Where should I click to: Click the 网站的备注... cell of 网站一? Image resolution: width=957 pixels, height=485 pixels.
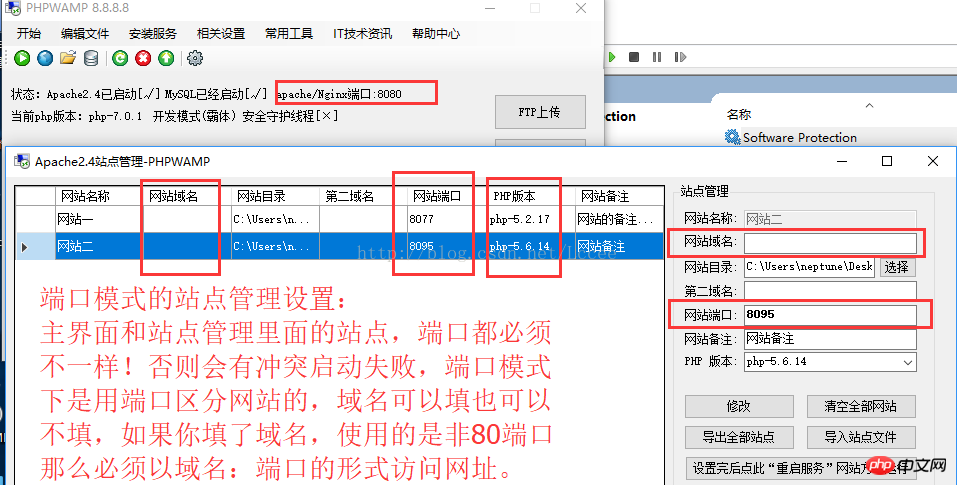click(x=619, y=219)
